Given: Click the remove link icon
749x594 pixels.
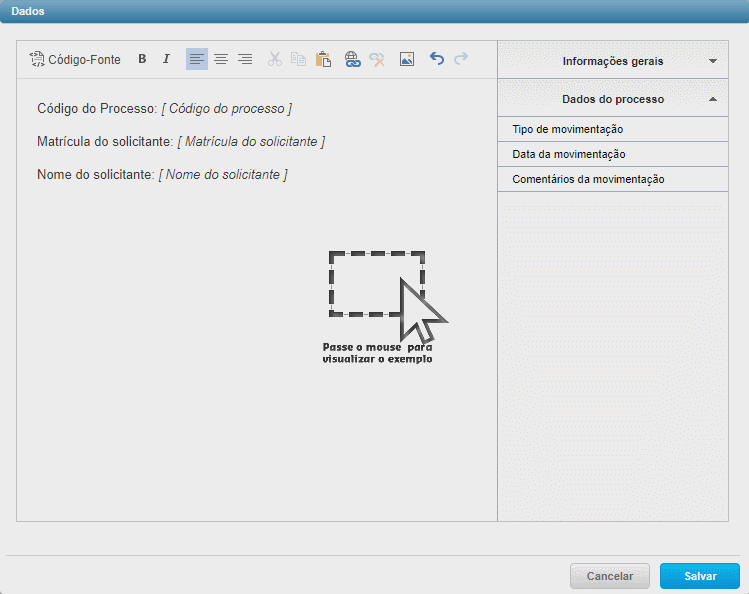Looking at the screenshot, I should [377, 60].
